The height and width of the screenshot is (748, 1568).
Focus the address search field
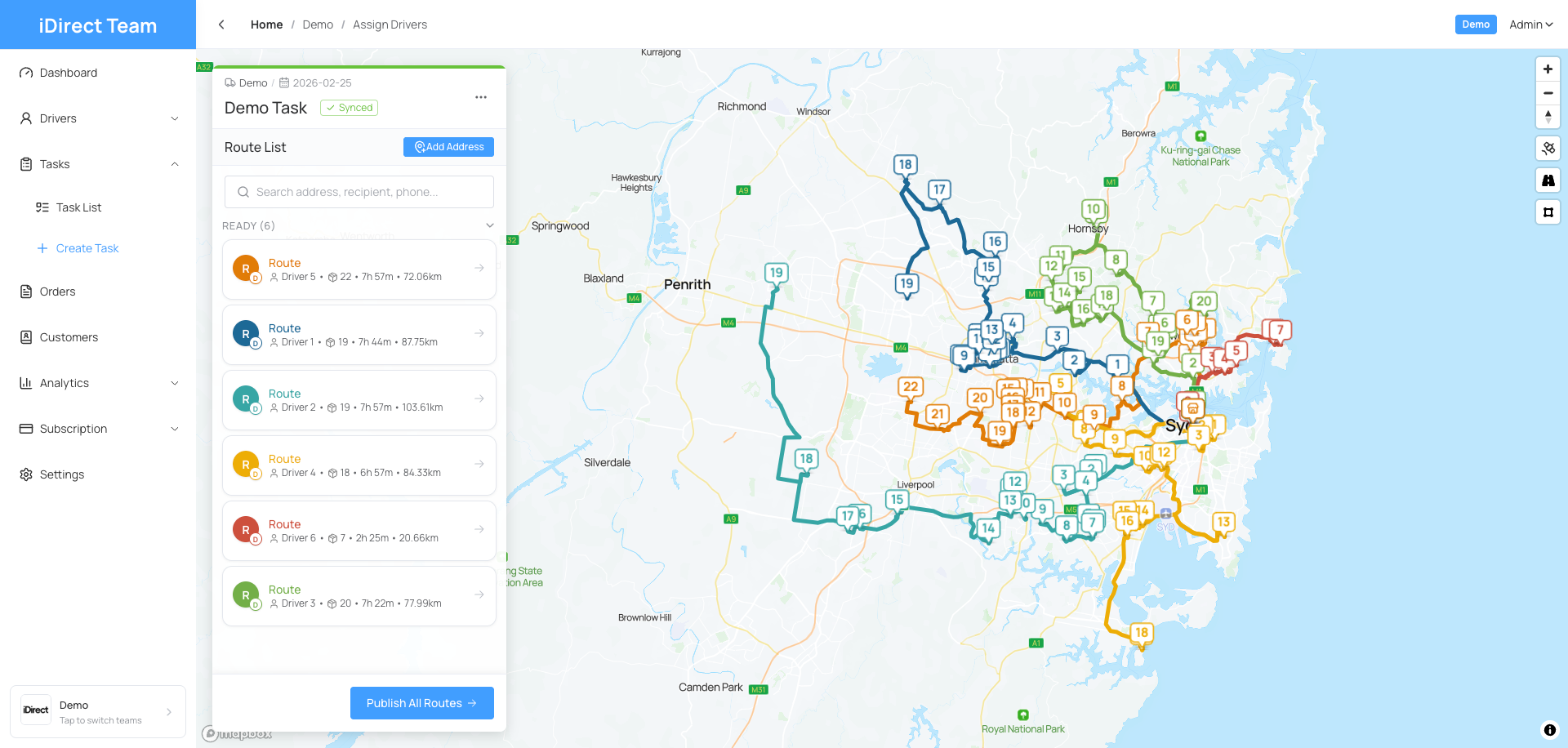point(359,192)
